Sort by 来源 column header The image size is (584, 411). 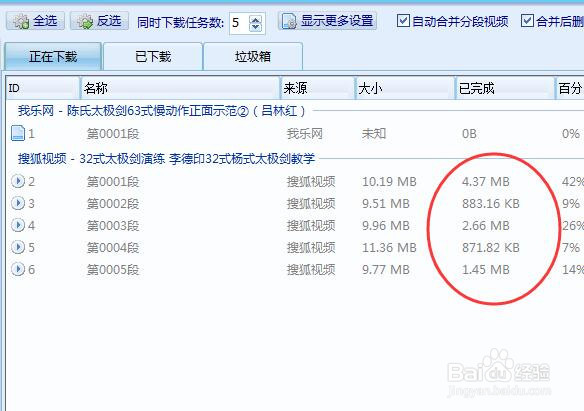pyautogui.click(x=318, y=88)
